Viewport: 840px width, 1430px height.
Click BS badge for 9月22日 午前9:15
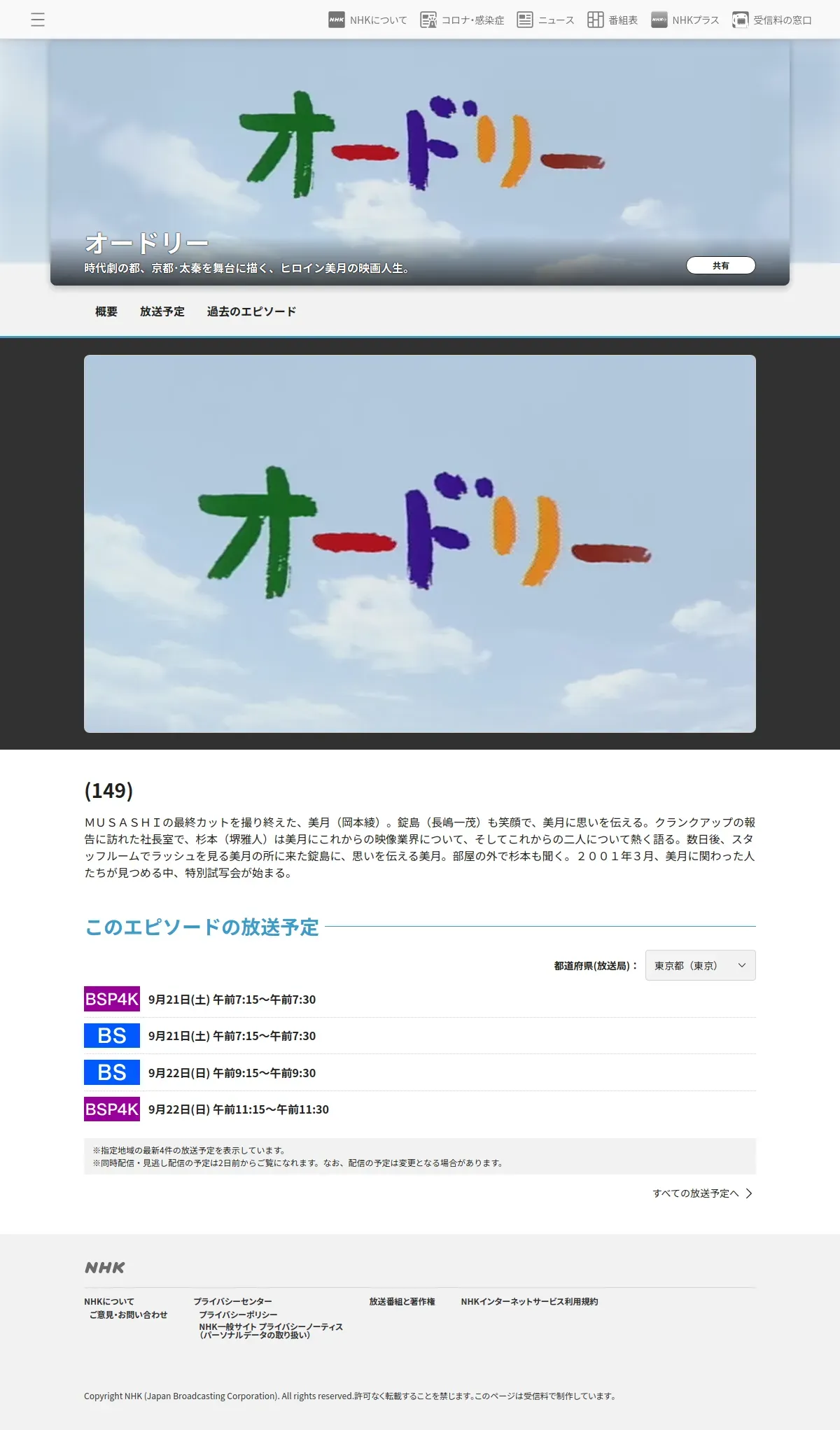pos(112,1072)
